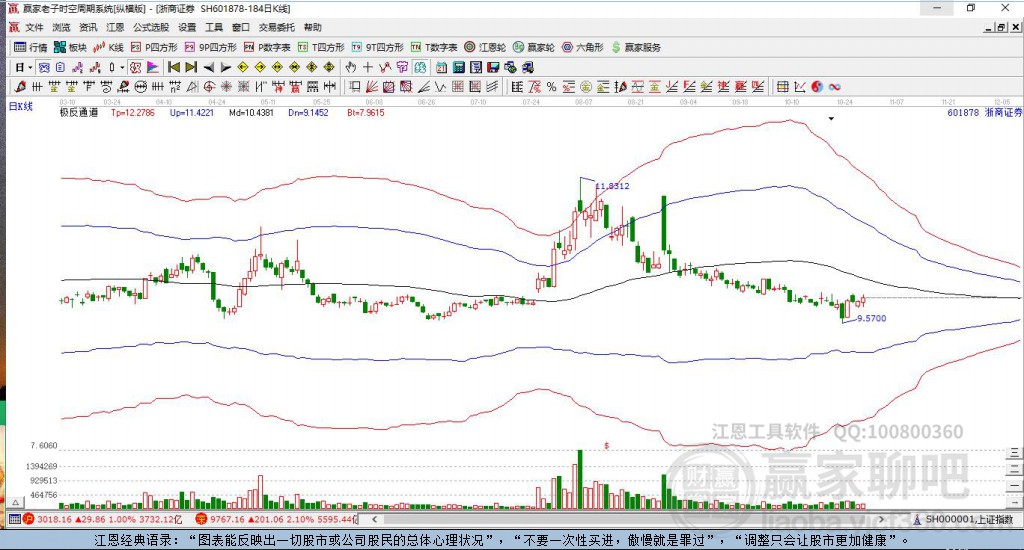Click the horizontal scrollbar right arrow
This screenshot has height=550, width=1024.
(881, 519)
